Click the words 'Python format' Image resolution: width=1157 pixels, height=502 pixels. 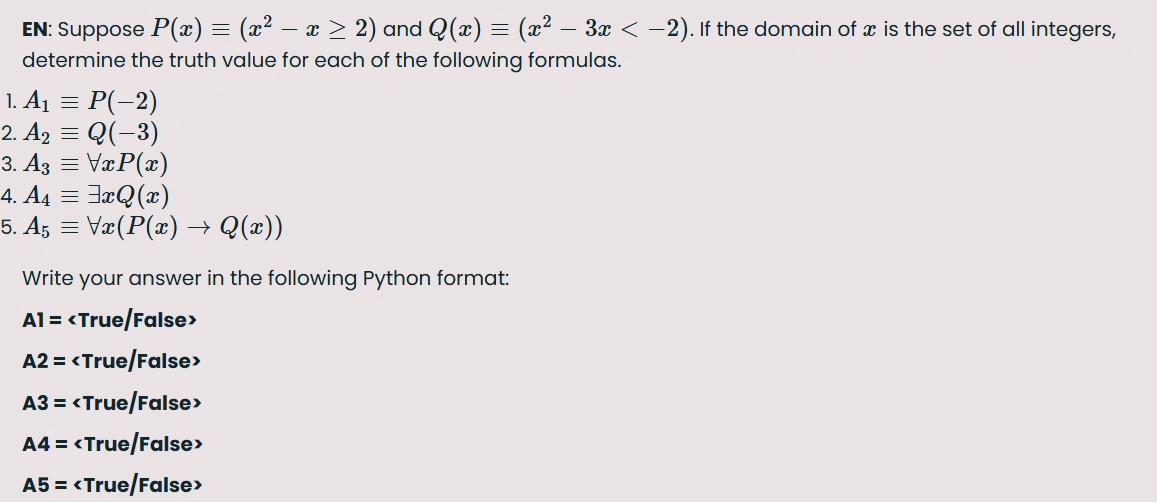coord(435,279)
